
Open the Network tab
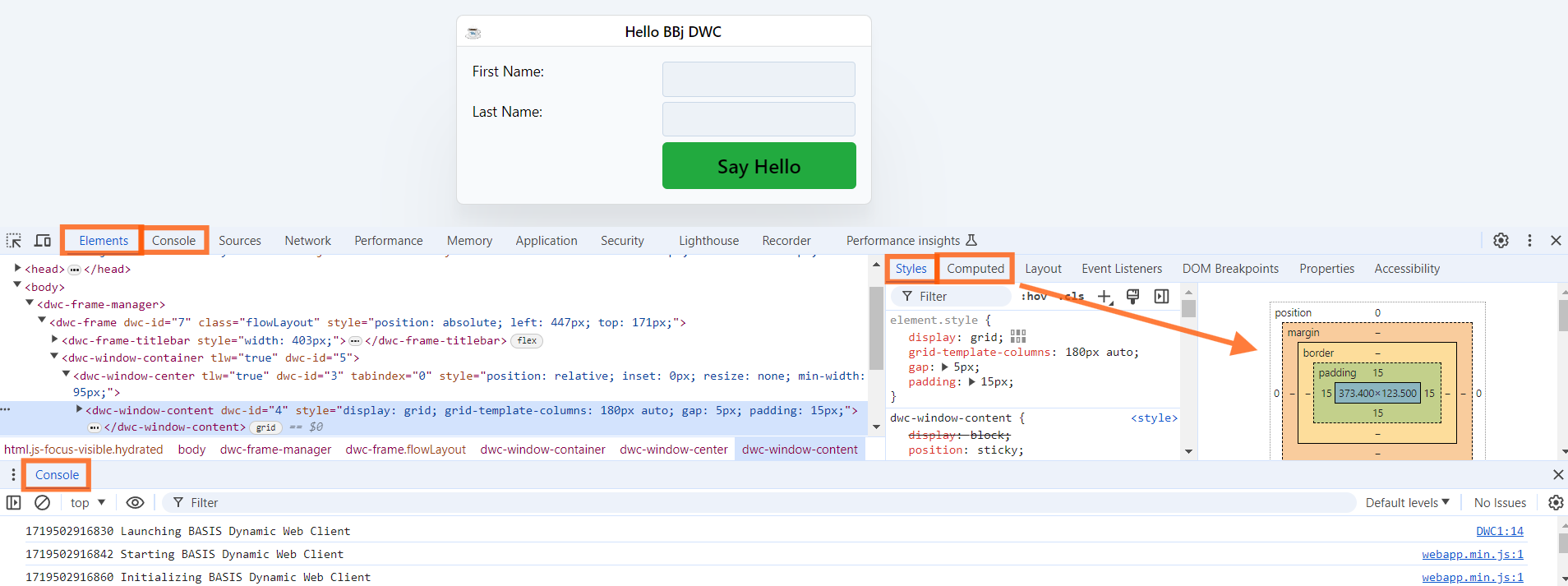tap(308, 240)
